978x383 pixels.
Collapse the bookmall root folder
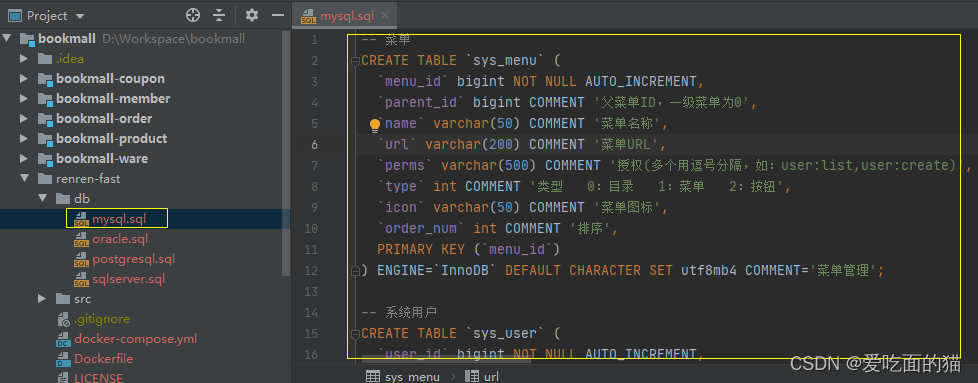pos(7,39)
